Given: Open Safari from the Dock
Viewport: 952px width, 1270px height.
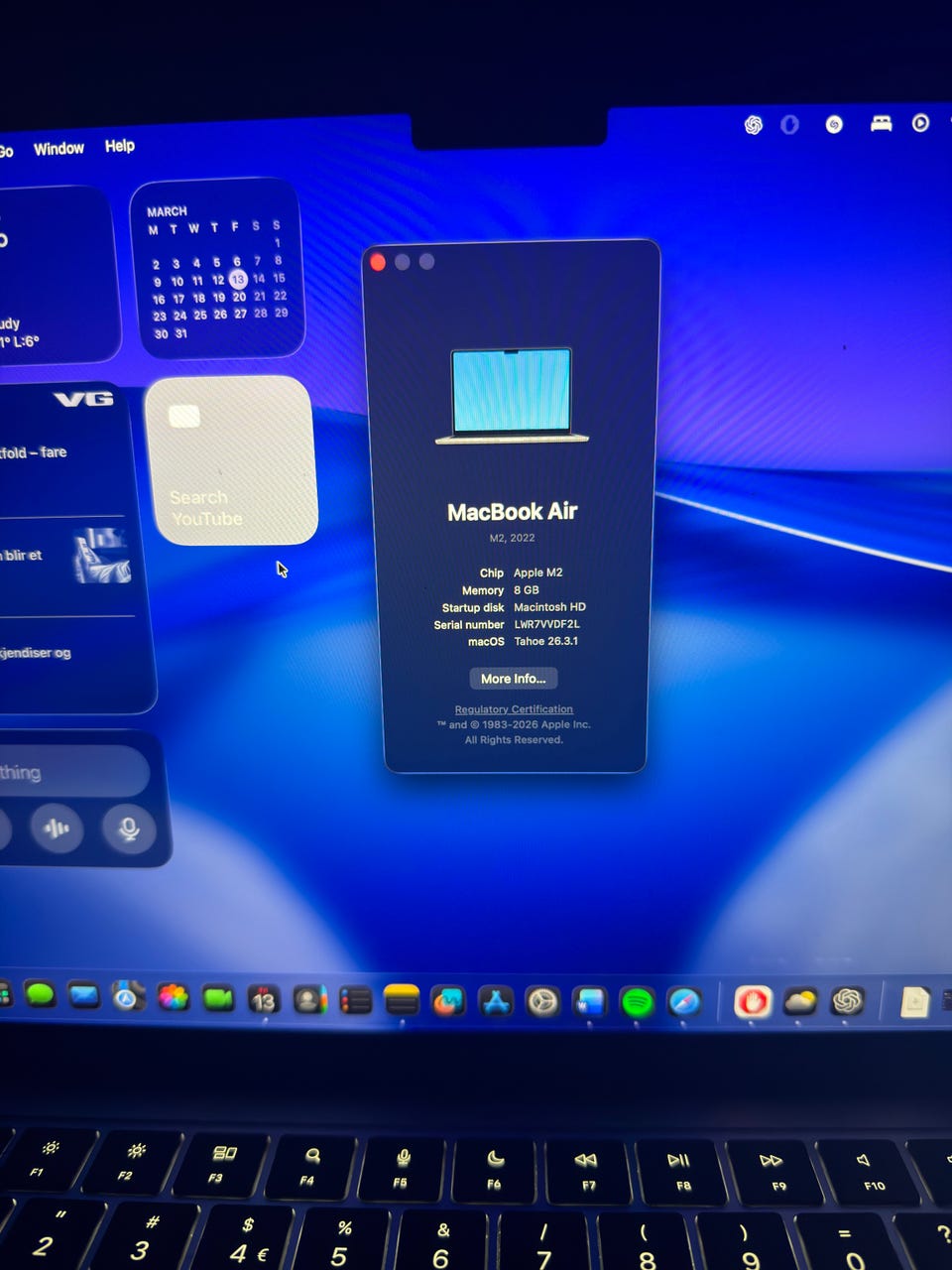Looking at the screenshot, I should pyautogui.click(x=684, y=1003).
